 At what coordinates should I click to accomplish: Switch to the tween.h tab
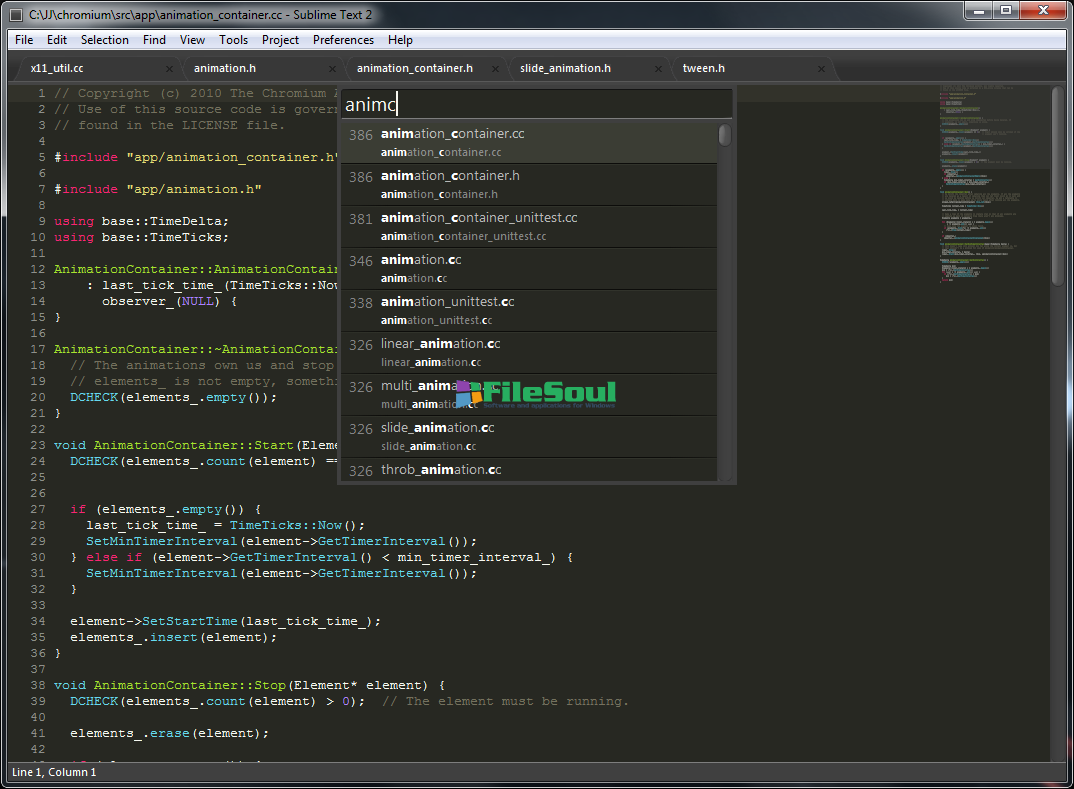click(703, 68)
